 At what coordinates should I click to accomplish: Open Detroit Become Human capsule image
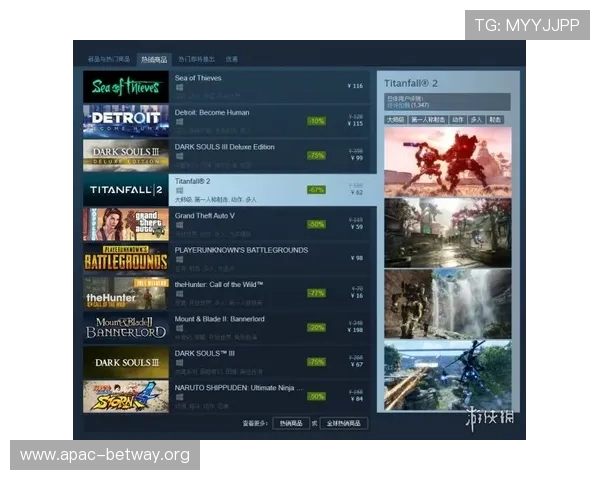pos(126,121)
